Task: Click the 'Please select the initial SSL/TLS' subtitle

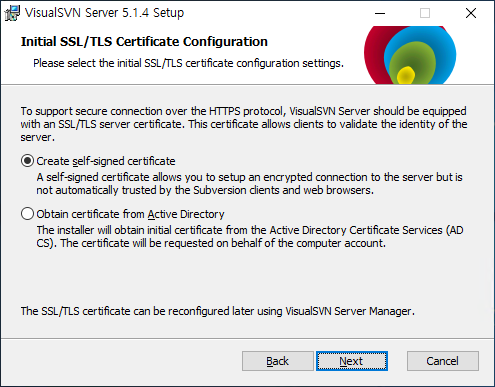Action: (x=188, y=63)
